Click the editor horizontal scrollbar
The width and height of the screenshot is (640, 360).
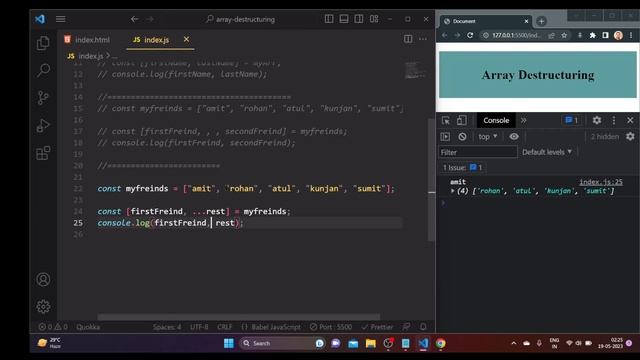click(x=239, y=317)
